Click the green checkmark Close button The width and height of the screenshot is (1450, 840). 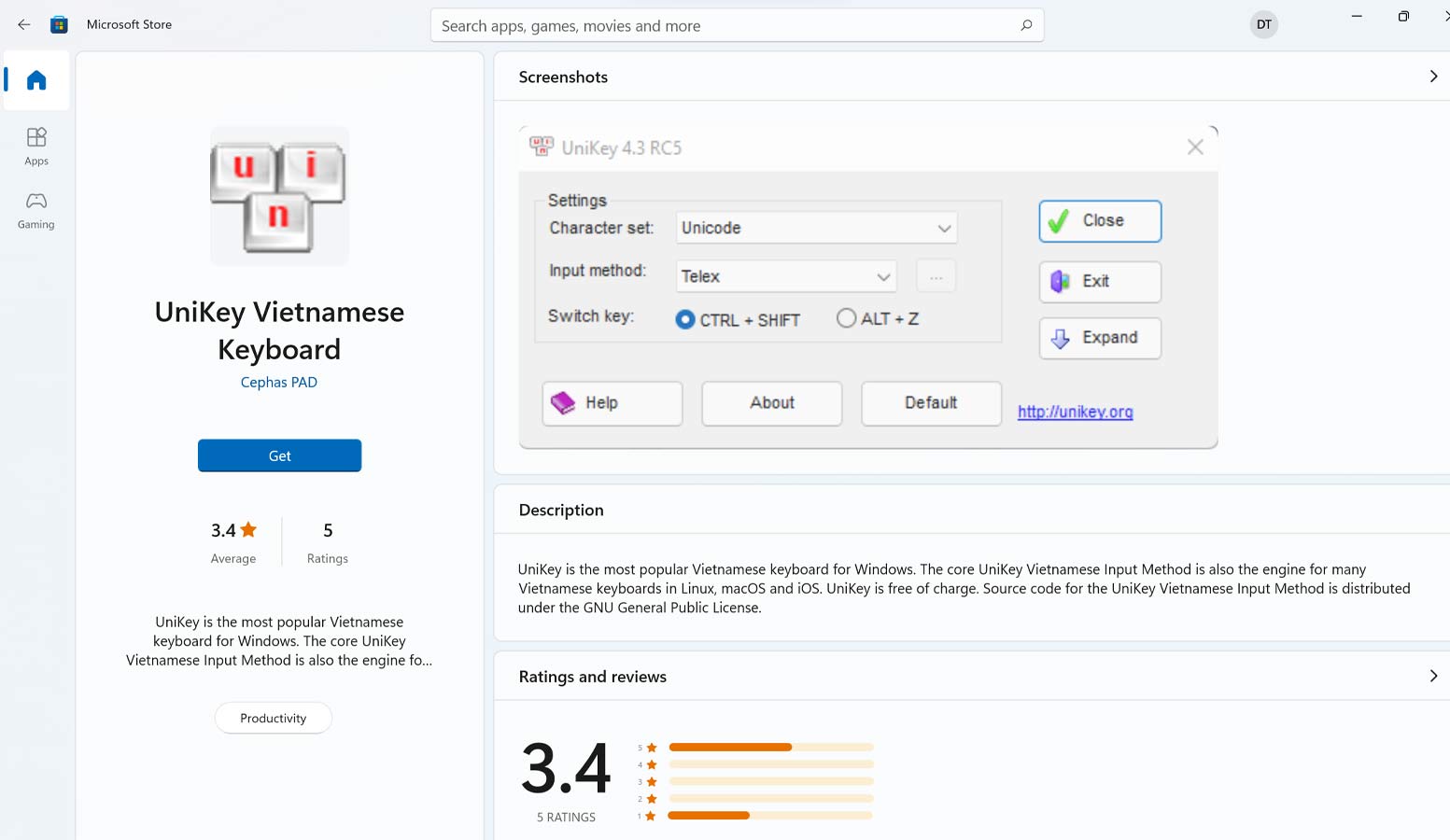(1100, 221)
